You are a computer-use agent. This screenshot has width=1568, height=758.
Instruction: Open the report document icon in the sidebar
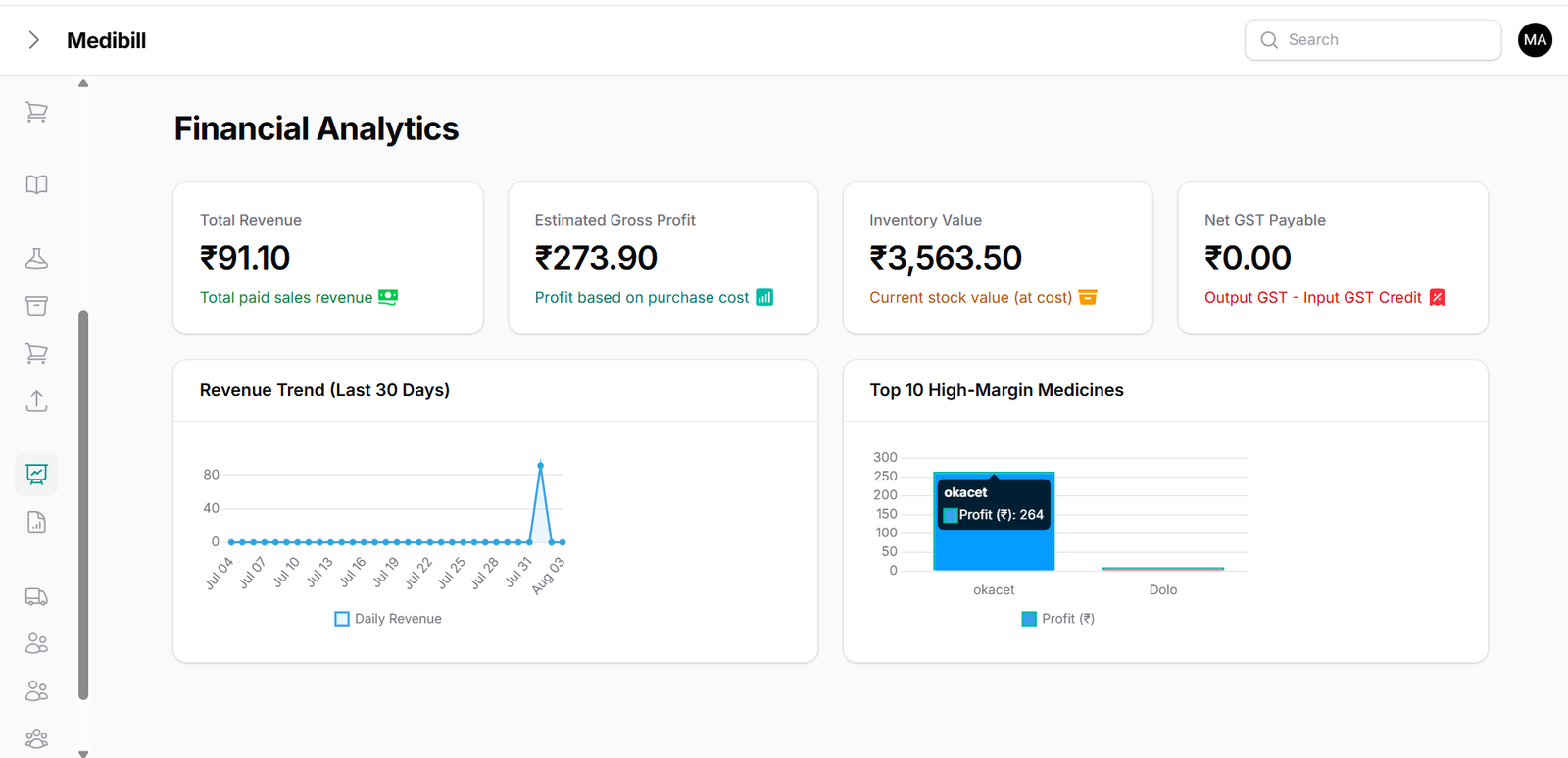(x=36, y=522)
